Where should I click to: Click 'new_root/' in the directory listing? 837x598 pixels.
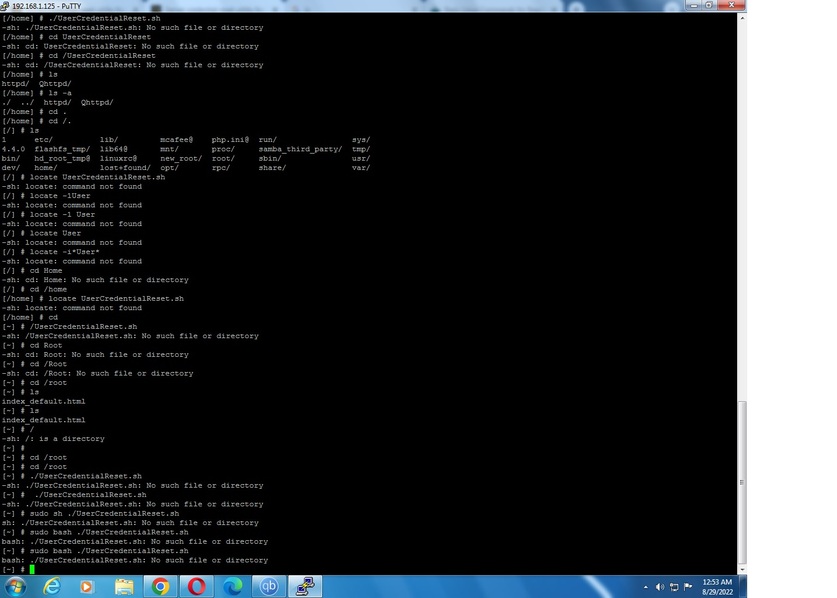pyautogui.click(x=181, y=158)
